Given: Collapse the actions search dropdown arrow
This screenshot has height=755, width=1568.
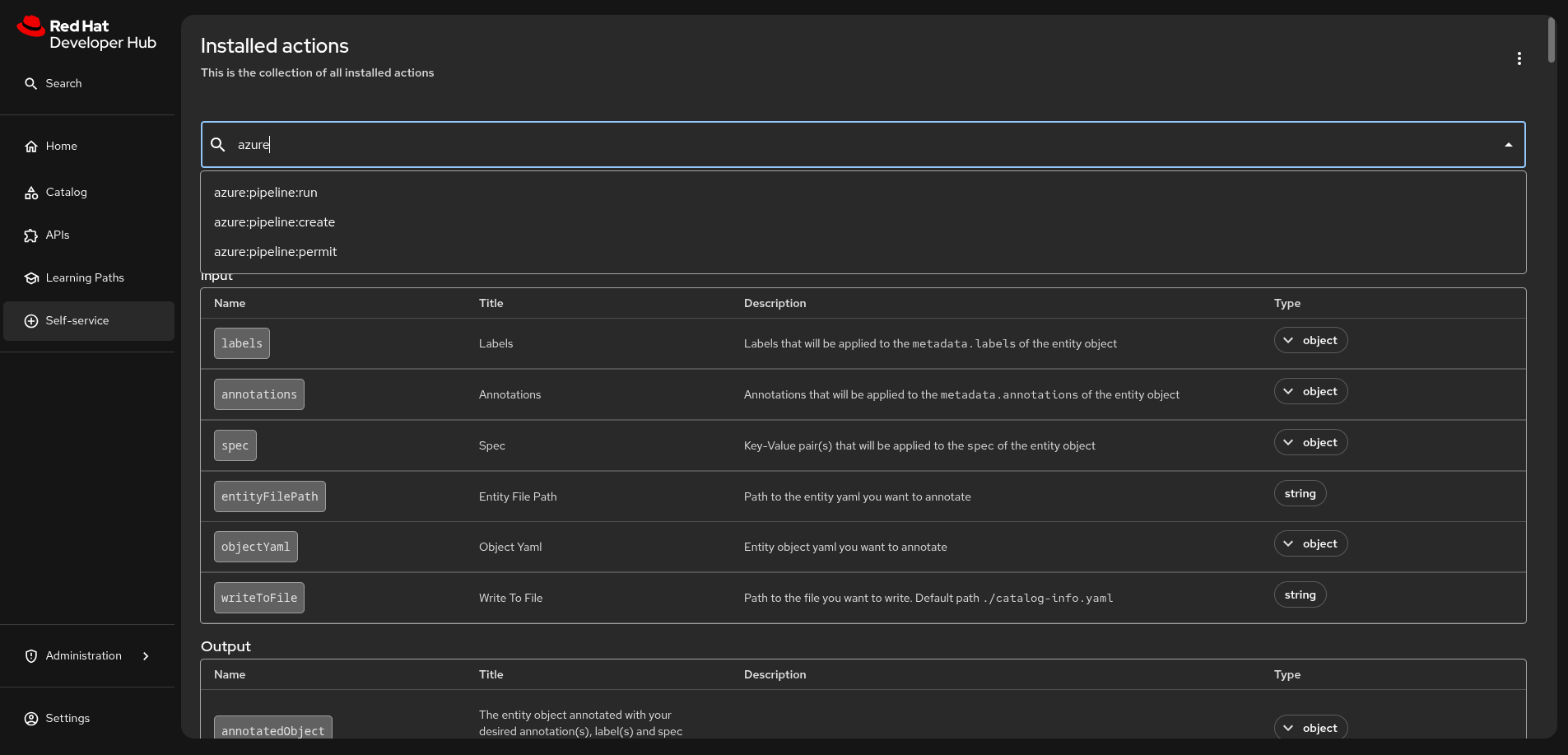Looking at the screenshot, I should (x=1508, y=145).
